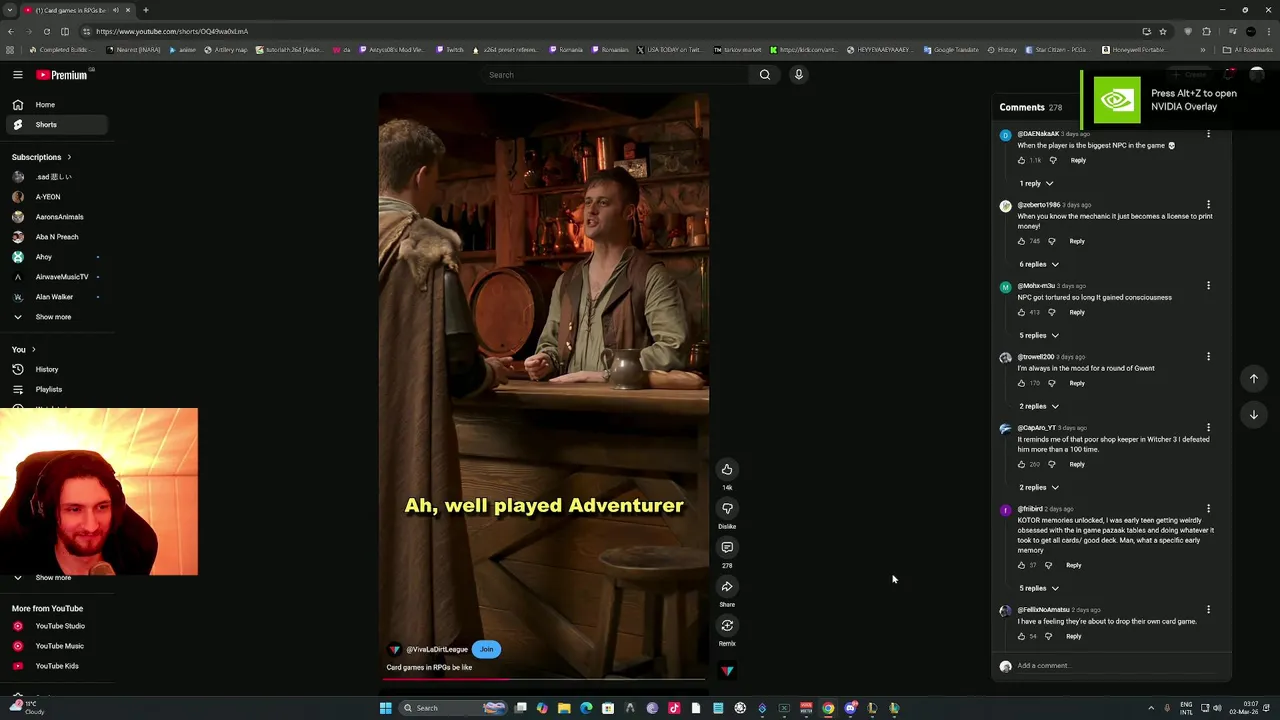Share this short
This screenshot has width=1280, height=720.
727,587
